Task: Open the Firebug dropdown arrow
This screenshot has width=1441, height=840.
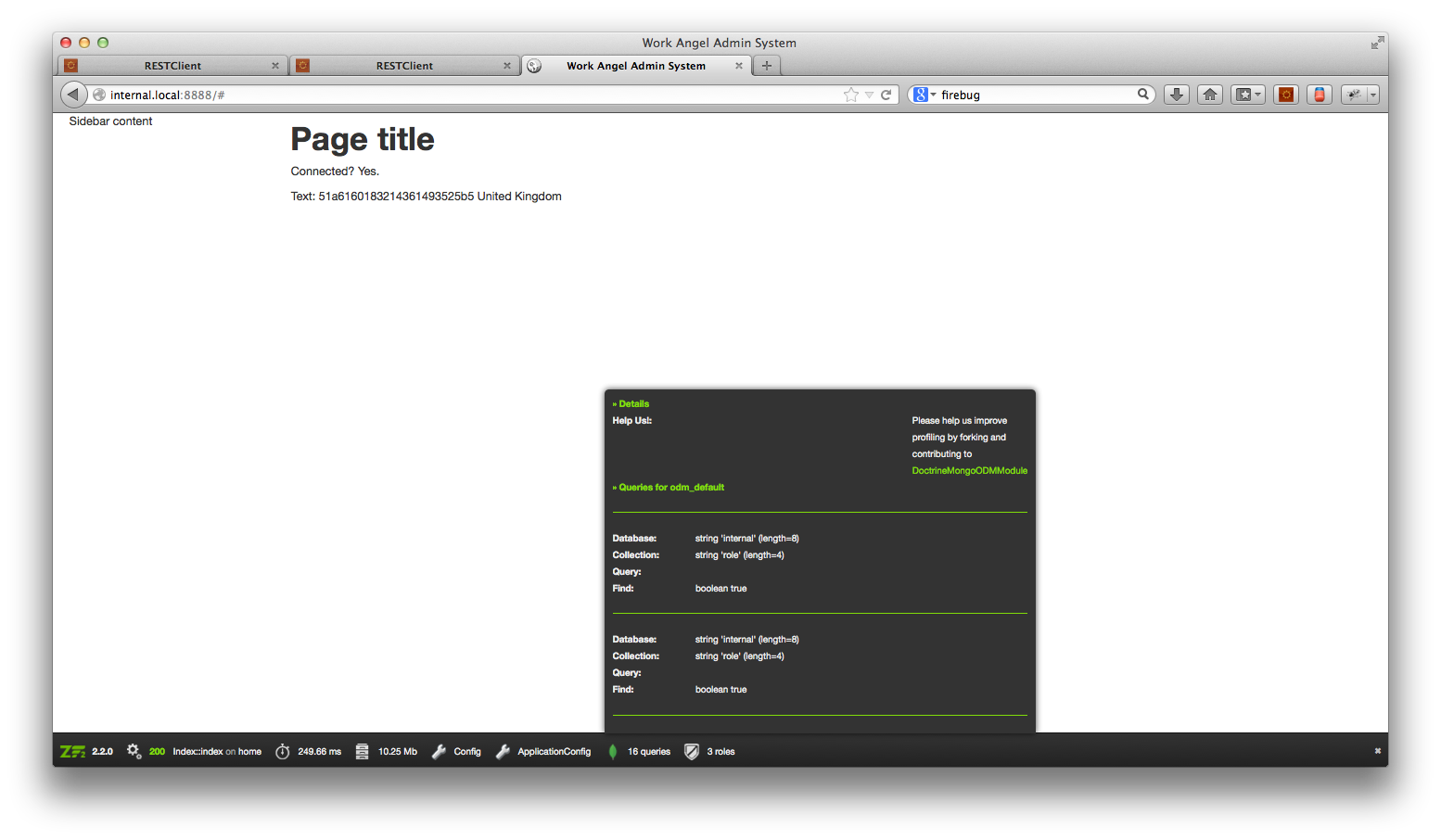Action: click(1373, 95)
